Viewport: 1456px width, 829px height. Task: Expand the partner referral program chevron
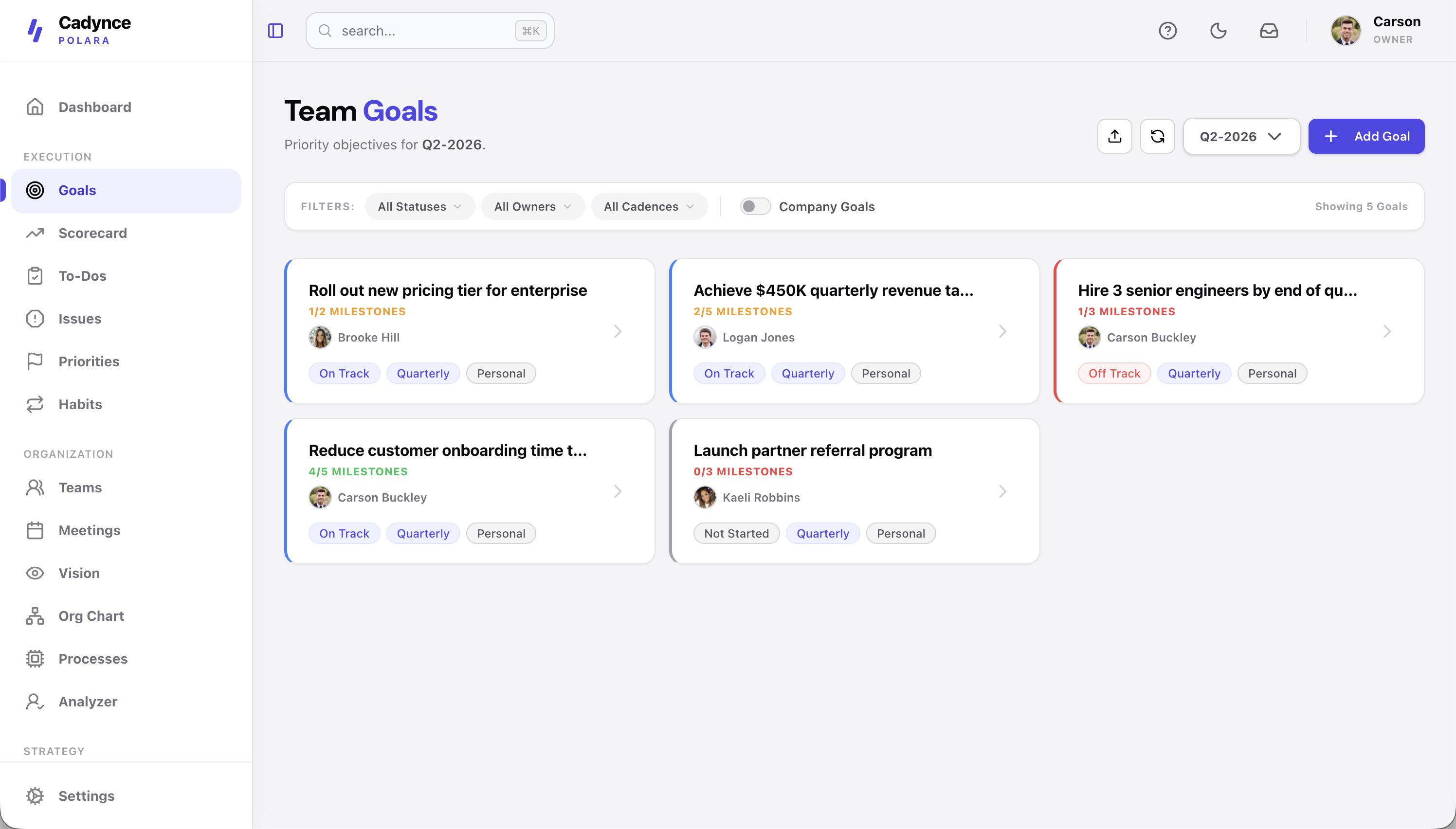[x=1003, y=491]
